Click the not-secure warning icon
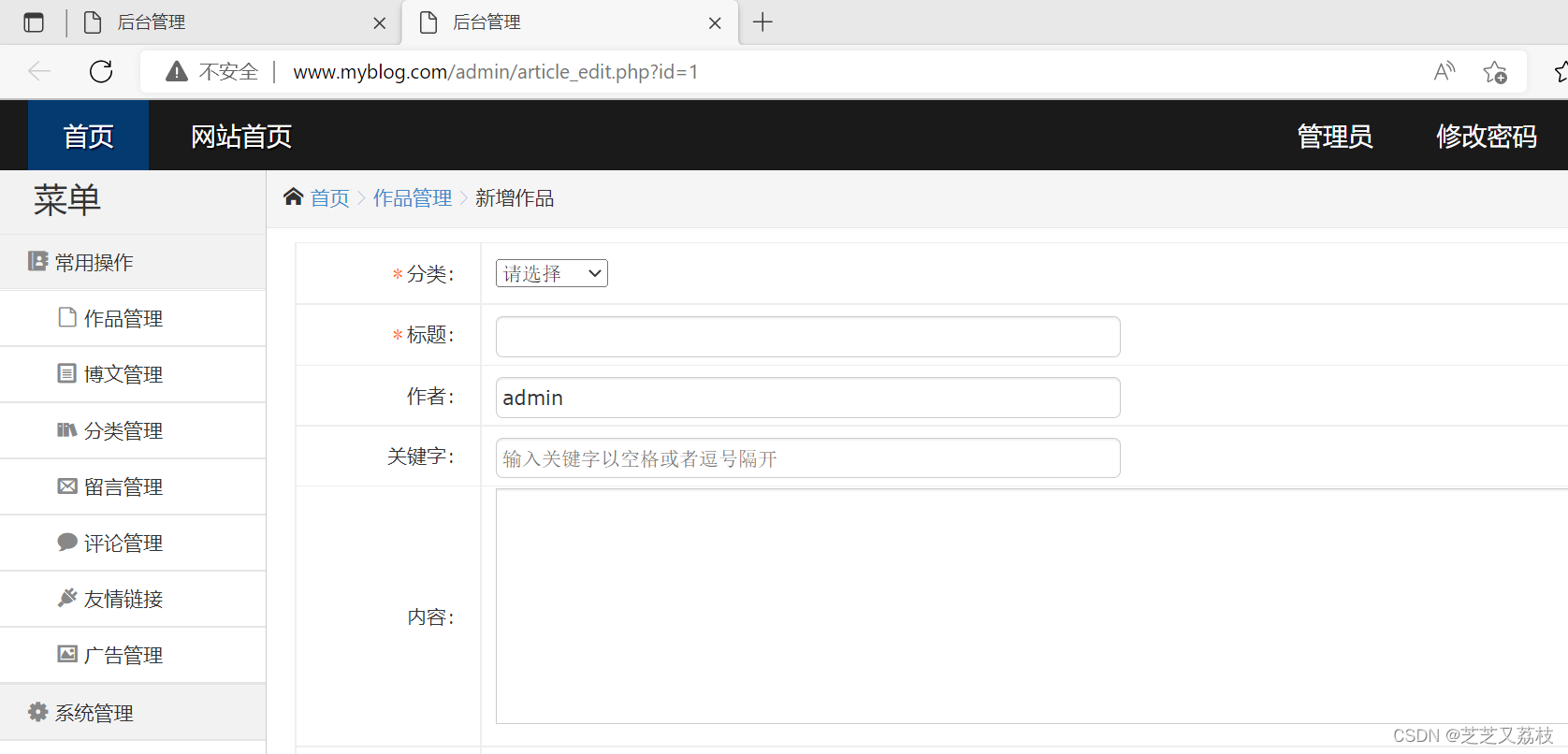Image resolution: width=1568 pixels, height=754 pixels. pos(177,71)
